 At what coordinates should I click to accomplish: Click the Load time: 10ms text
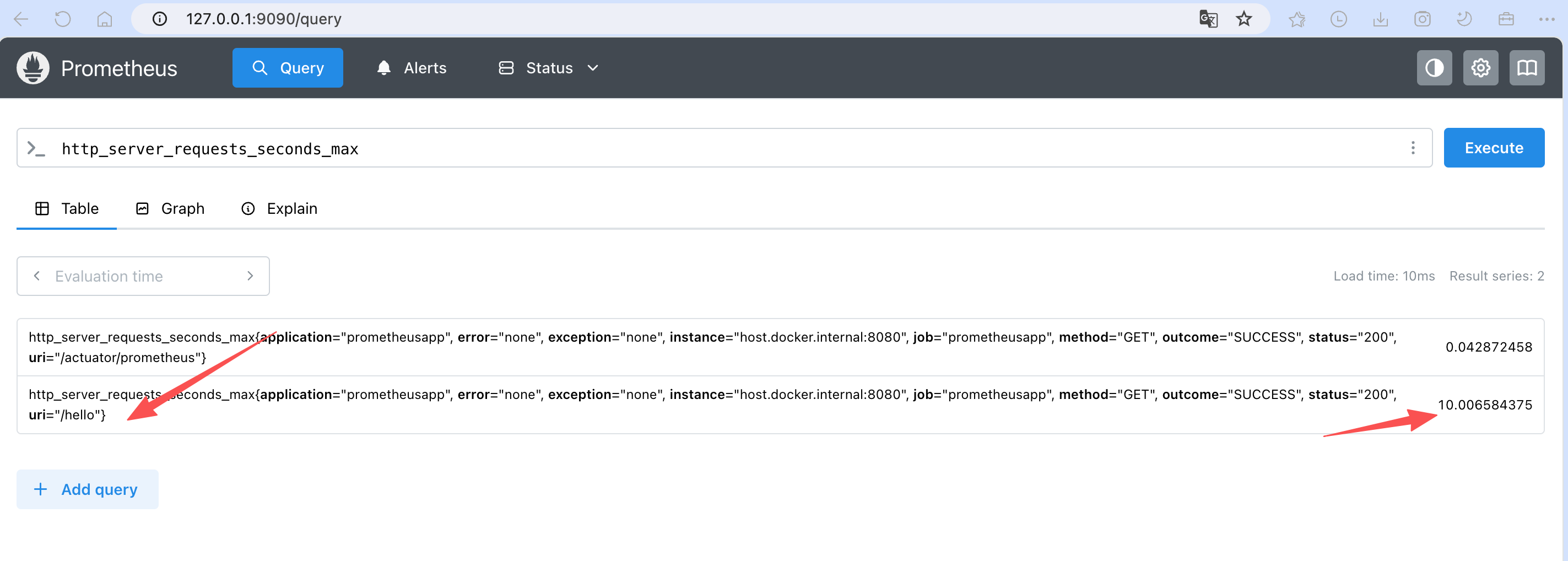point(1383,276)
